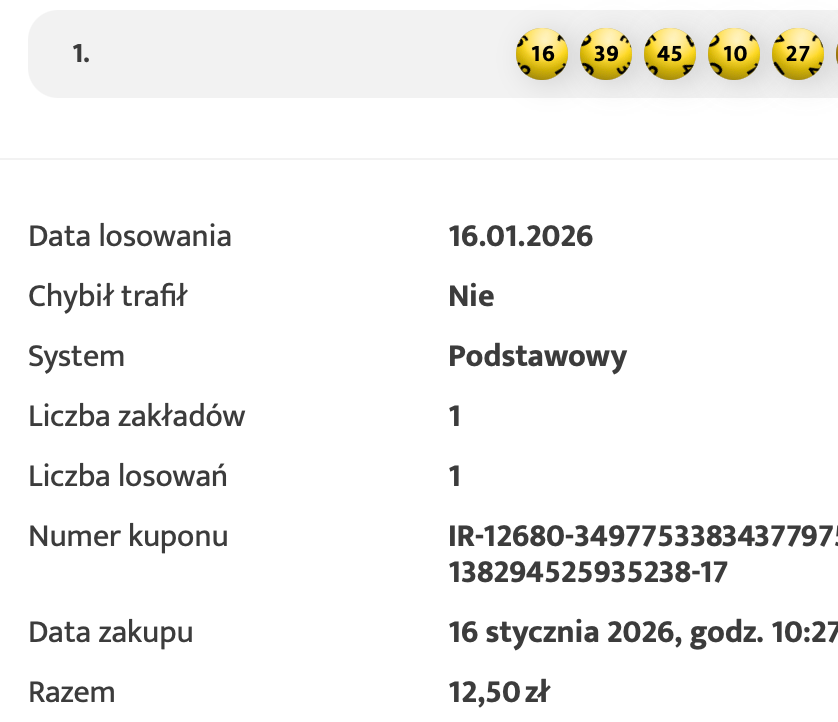The width and height of the screenshot is (838, 722).
Task: Click the "System" label
Action: tap(77, 357)
